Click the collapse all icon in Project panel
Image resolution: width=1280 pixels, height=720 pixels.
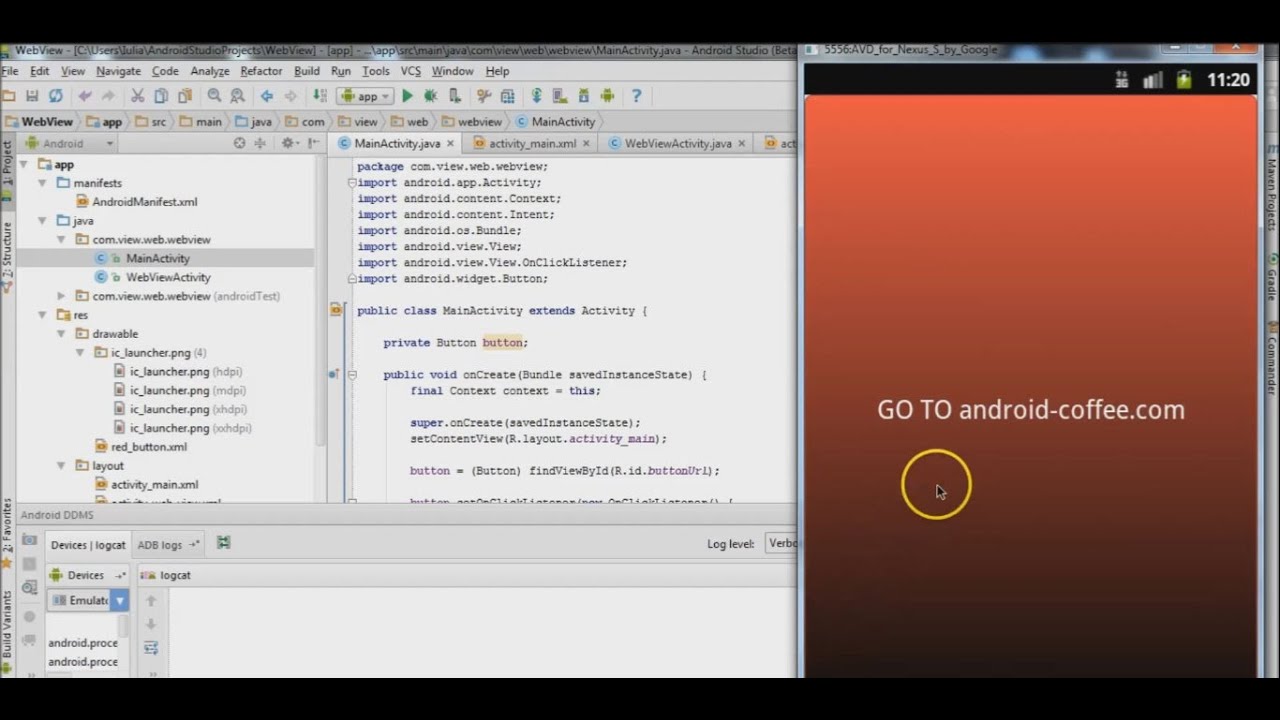coord(260,143)
